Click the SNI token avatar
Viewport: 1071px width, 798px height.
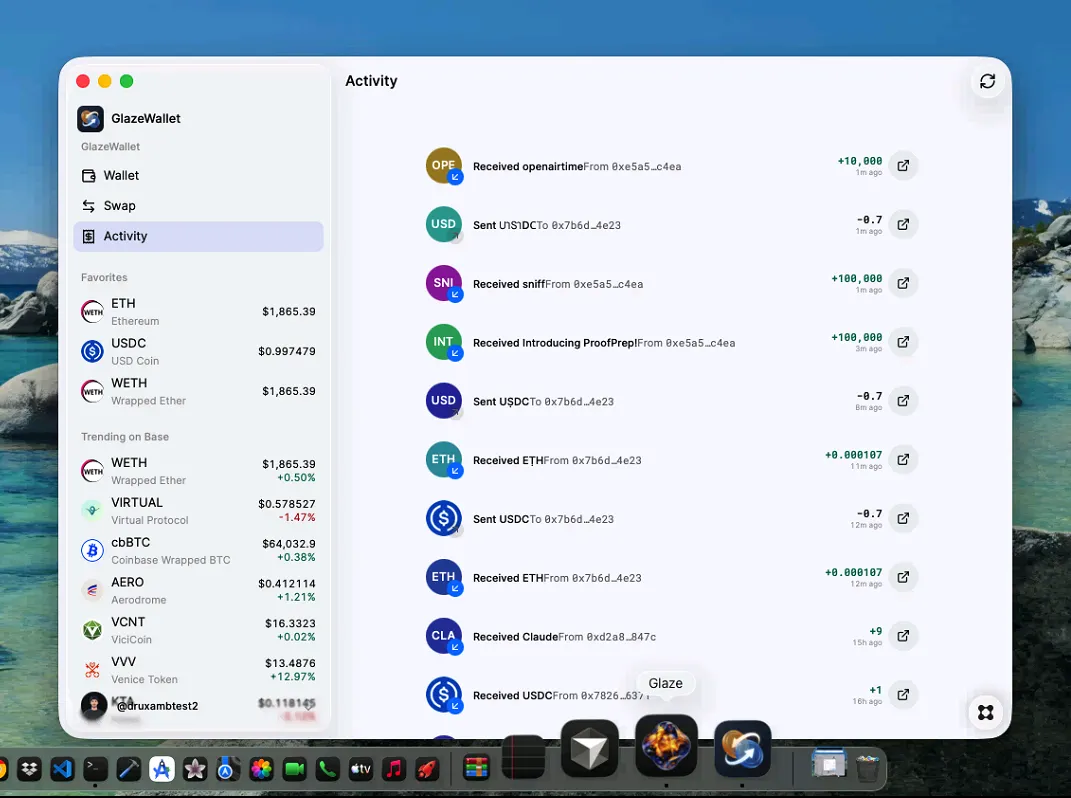point(444,283)
